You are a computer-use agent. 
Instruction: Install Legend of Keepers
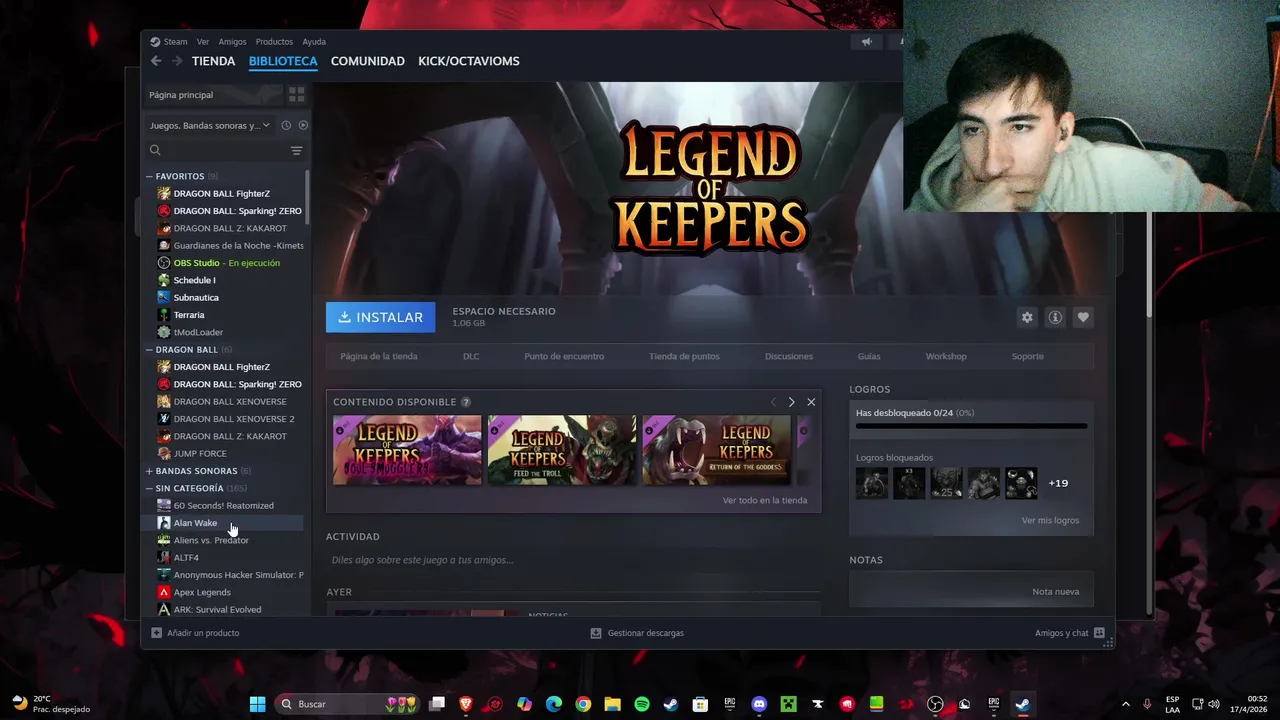pos(380,317)
